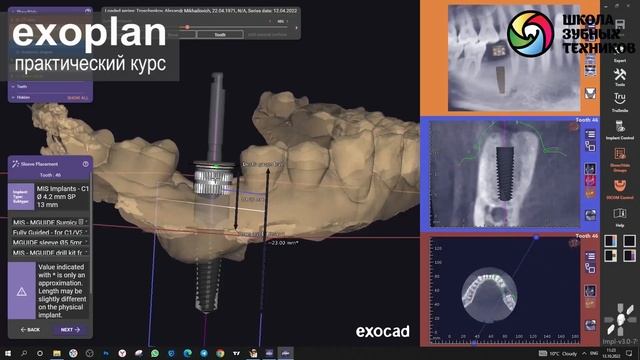Open File Explorer from the taskbar
The width and height of the screenshot is (640, 360).
57,353
